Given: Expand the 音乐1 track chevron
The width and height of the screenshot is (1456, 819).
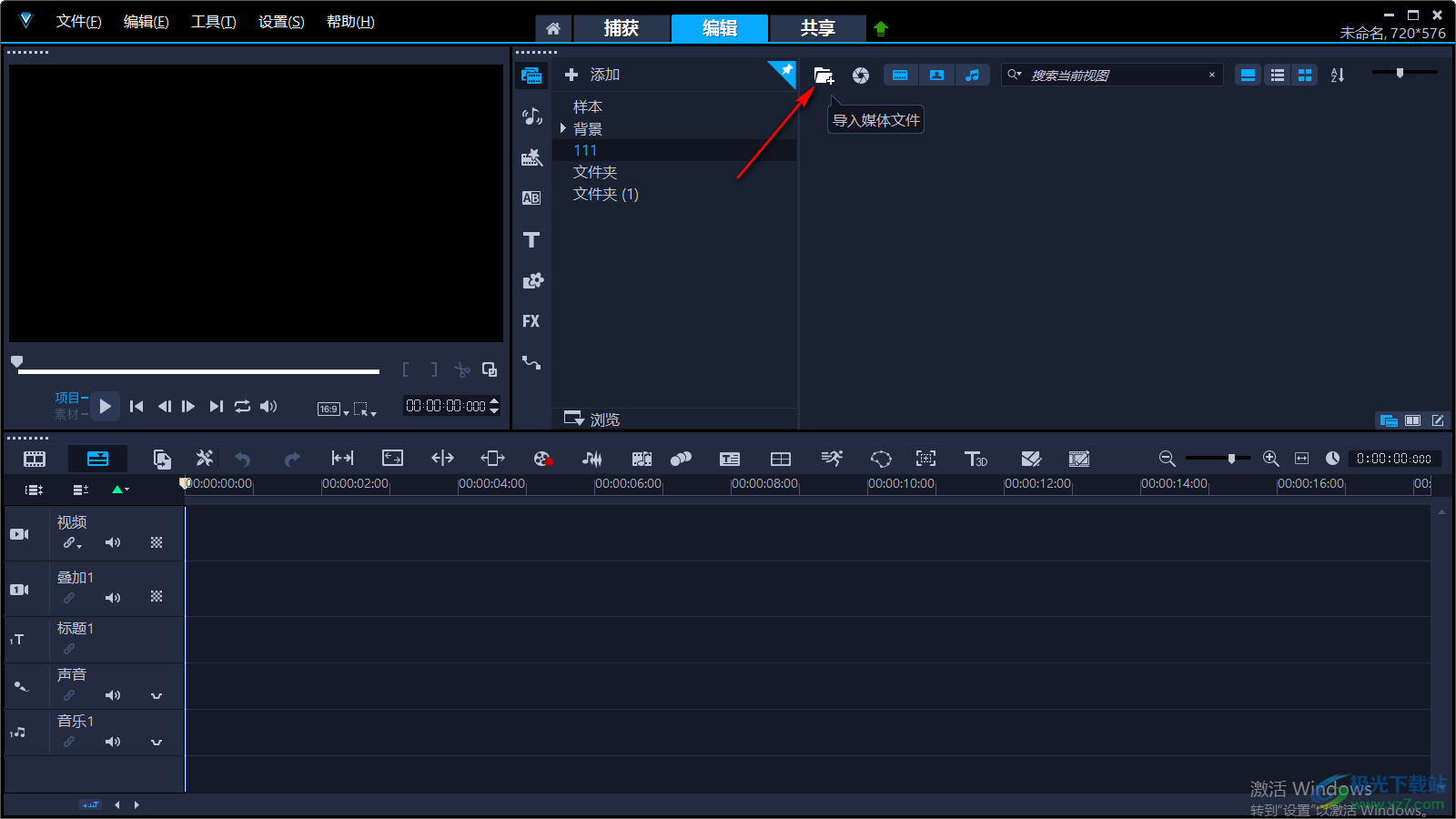Looking at the screenshot, I should coord(157,743).
